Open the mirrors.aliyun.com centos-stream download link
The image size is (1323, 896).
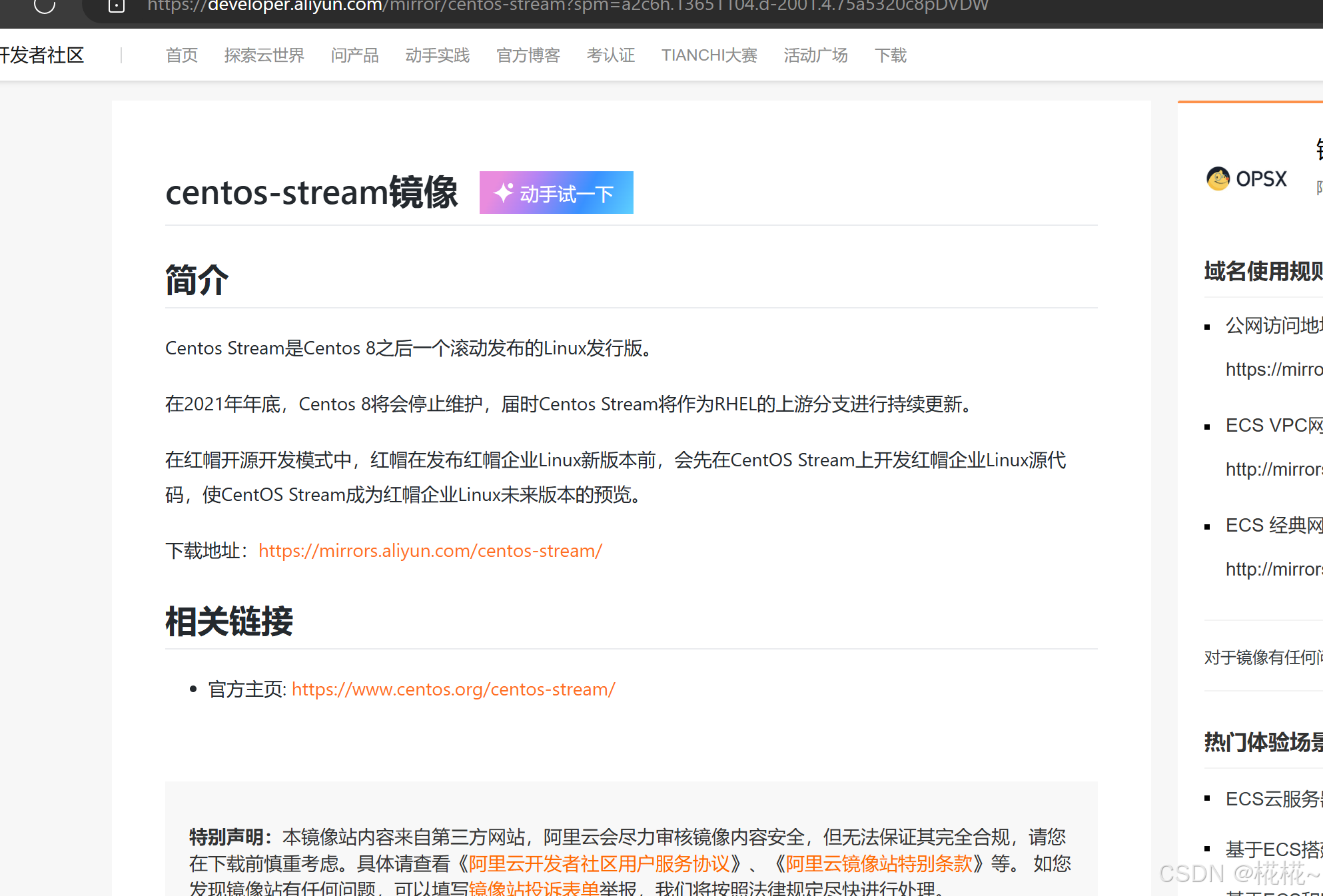(x=430, y=551)
